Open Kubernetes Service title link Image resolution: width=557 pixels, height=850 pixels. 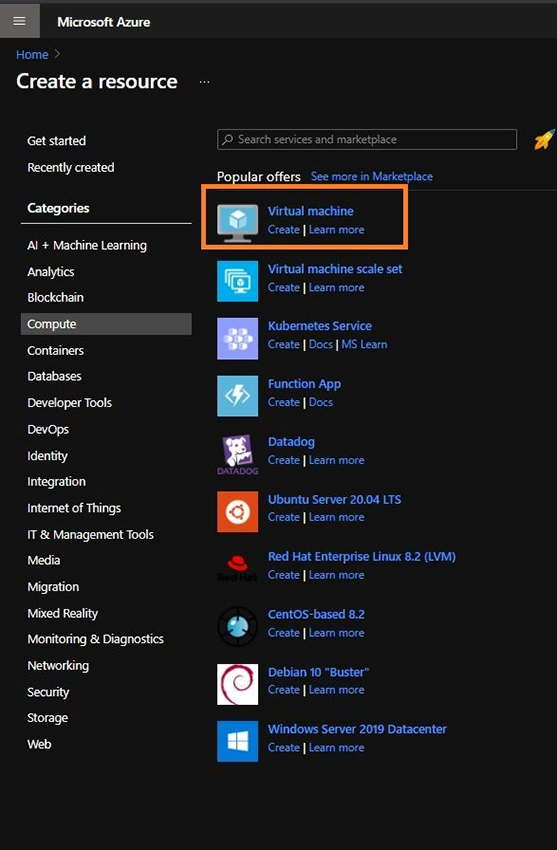[320, 326]
